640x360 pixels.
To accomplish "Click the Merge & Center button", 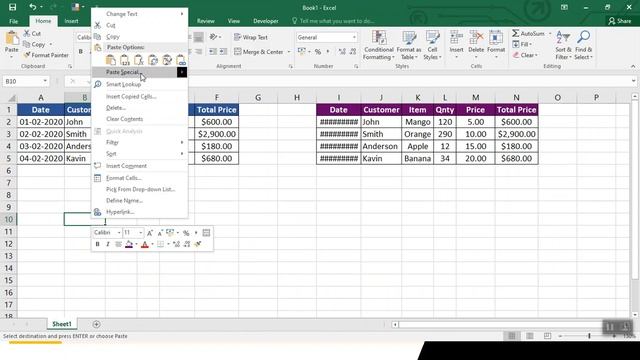I will tap(259, 52).
